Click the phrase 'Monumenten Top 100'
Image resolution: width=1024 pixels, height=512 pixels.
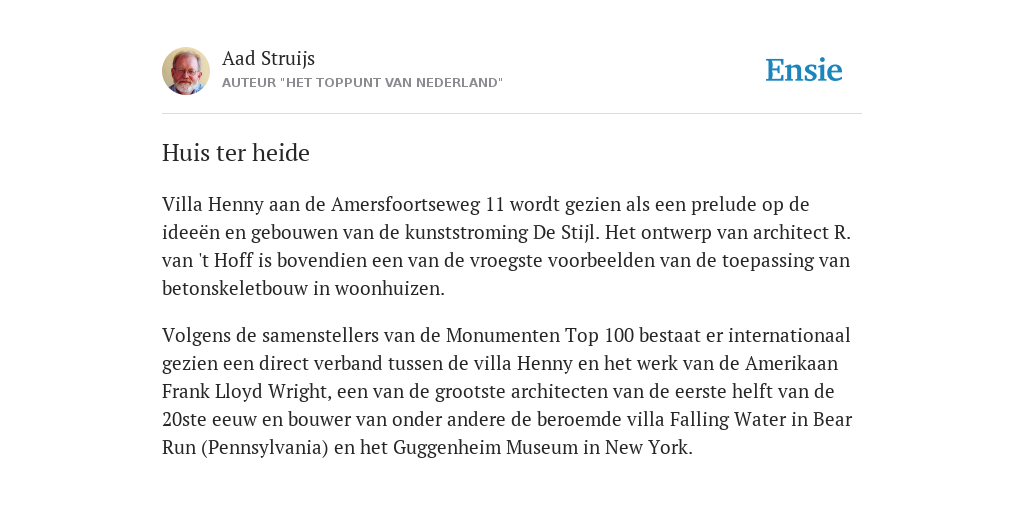point(540,336)
